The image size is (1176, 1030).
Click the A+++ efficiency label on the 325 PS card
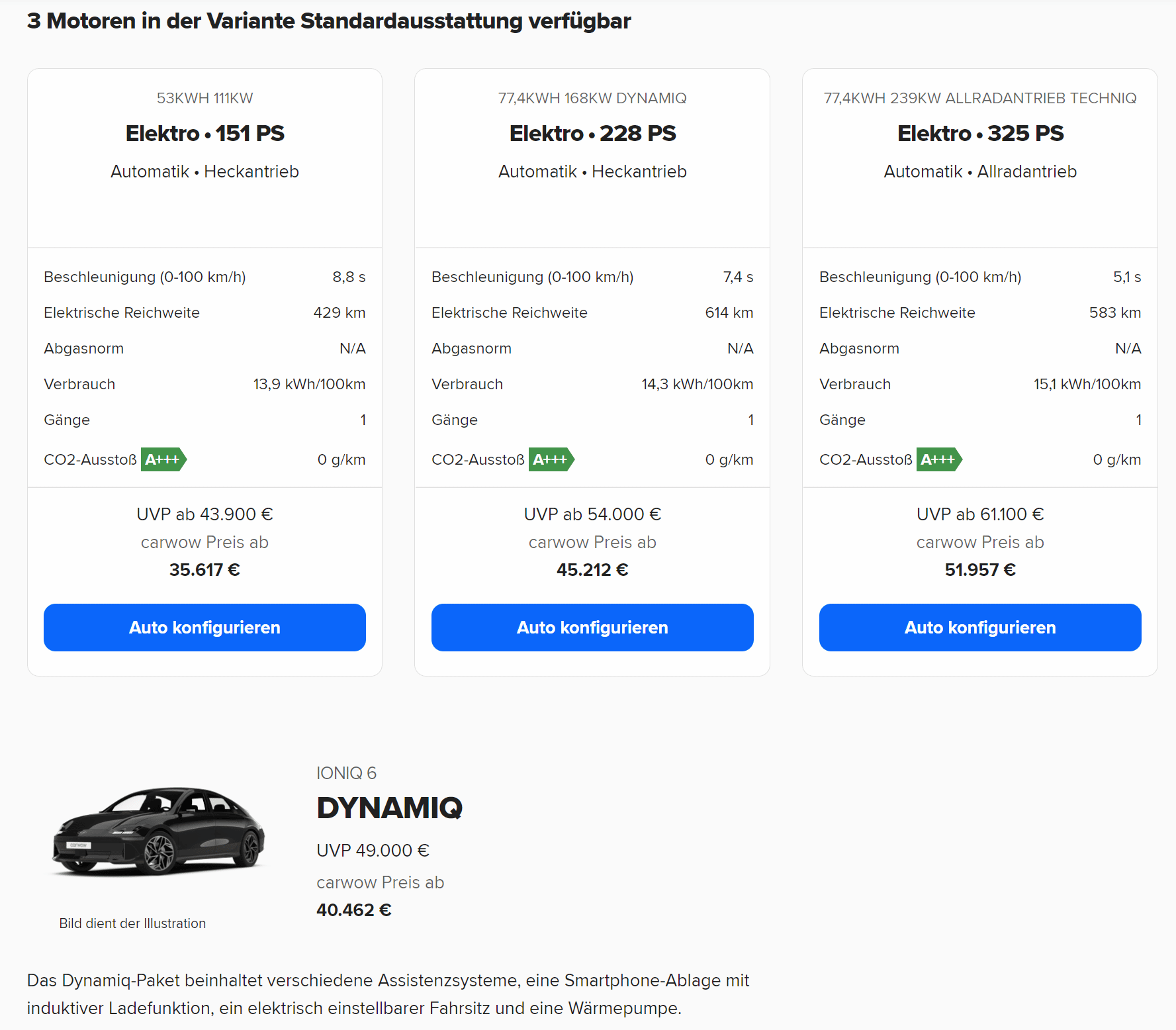tap(939, 459)
